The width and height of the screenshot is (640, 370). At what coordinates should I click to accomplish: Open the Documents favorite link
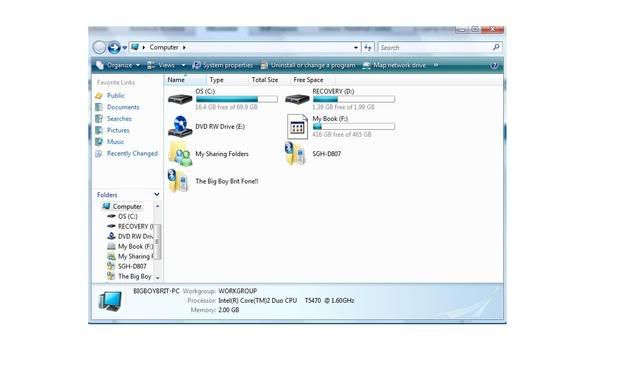pos(123,107)
